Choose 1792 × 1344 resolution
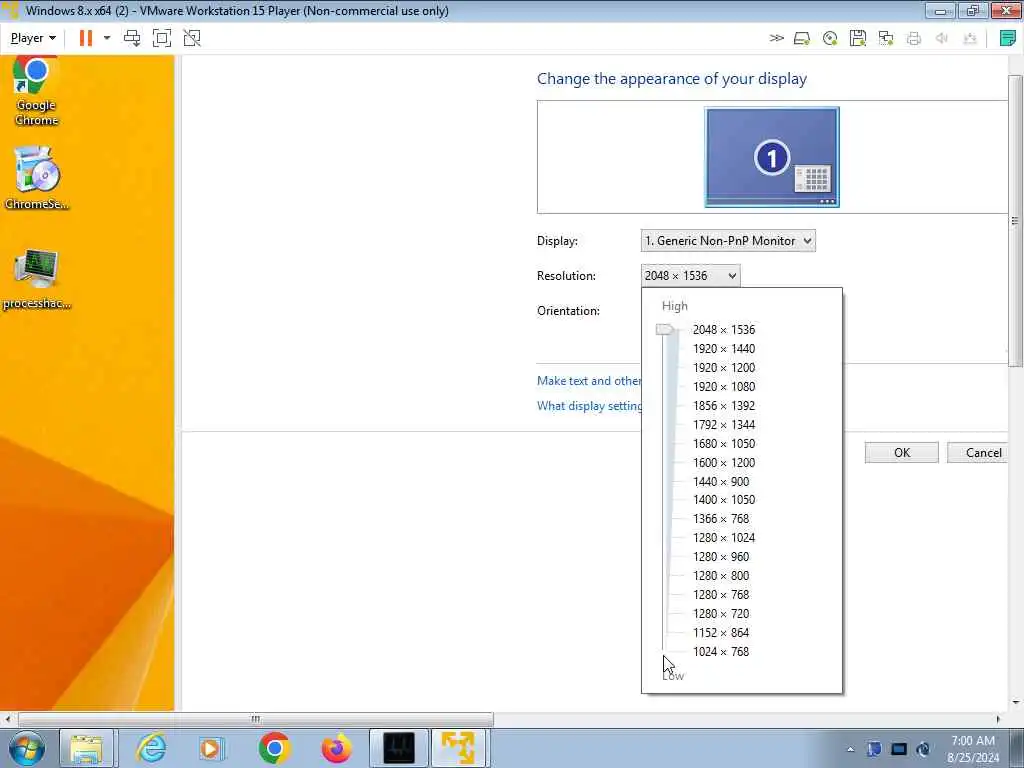Image resolution: width=1024 pixels, height=768 pixels. point(724,424)
